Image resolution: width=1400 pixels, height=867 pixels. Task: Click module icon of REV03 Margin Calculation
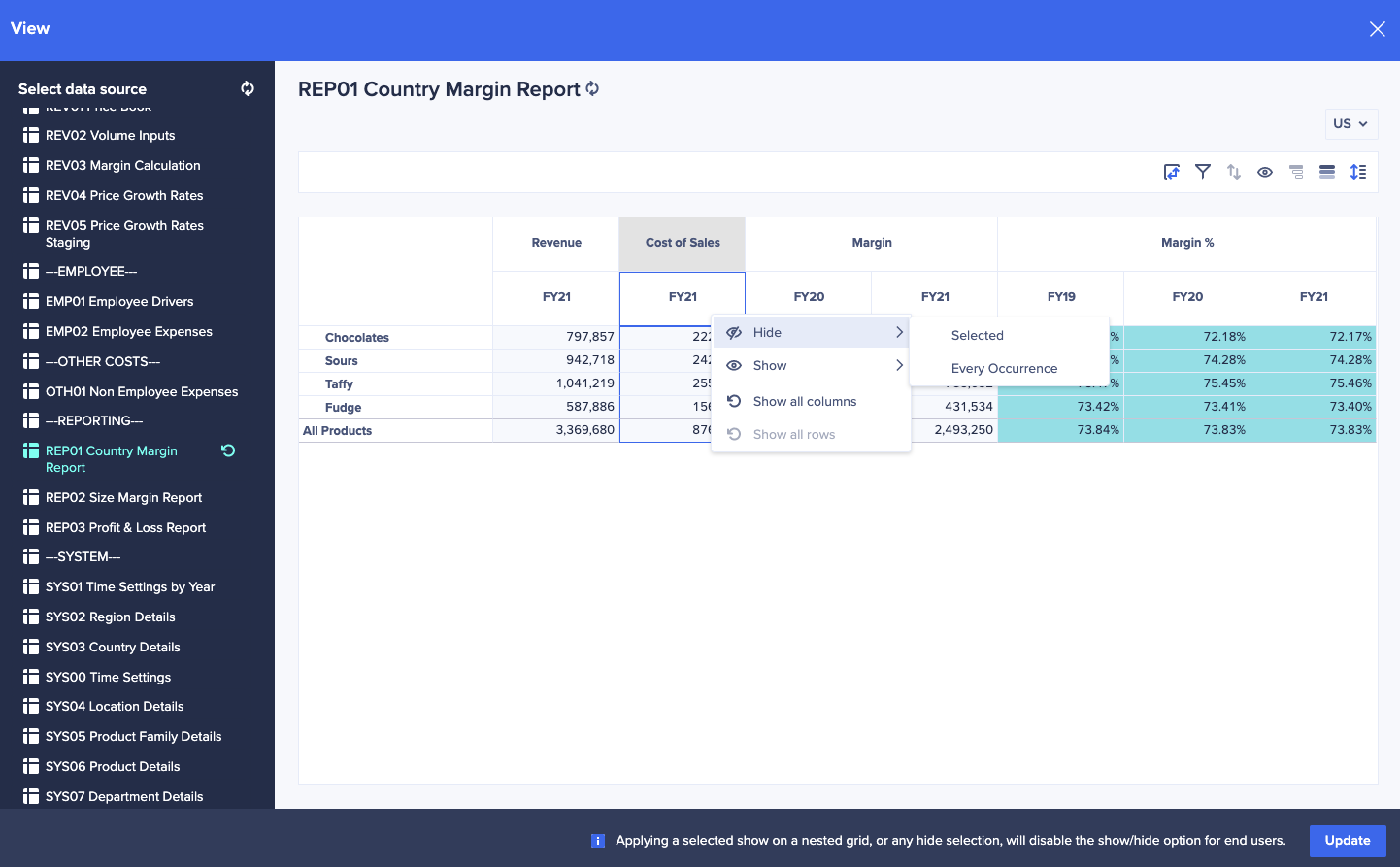click(31, 165)
